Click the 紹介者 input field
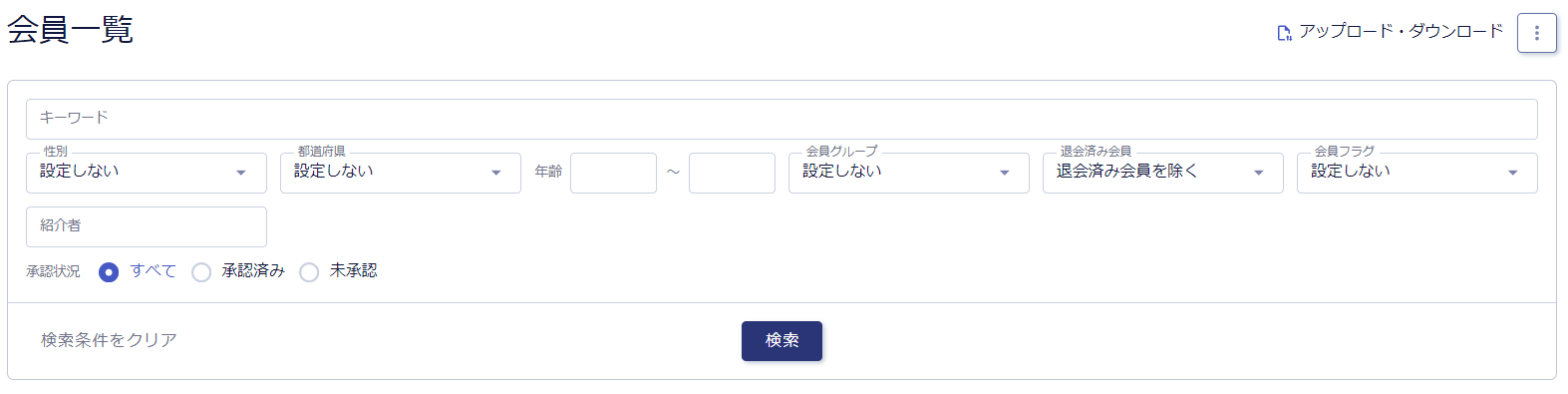This screenshot has width=1568, height=394. pyautogui.click(x=147, y=226)
